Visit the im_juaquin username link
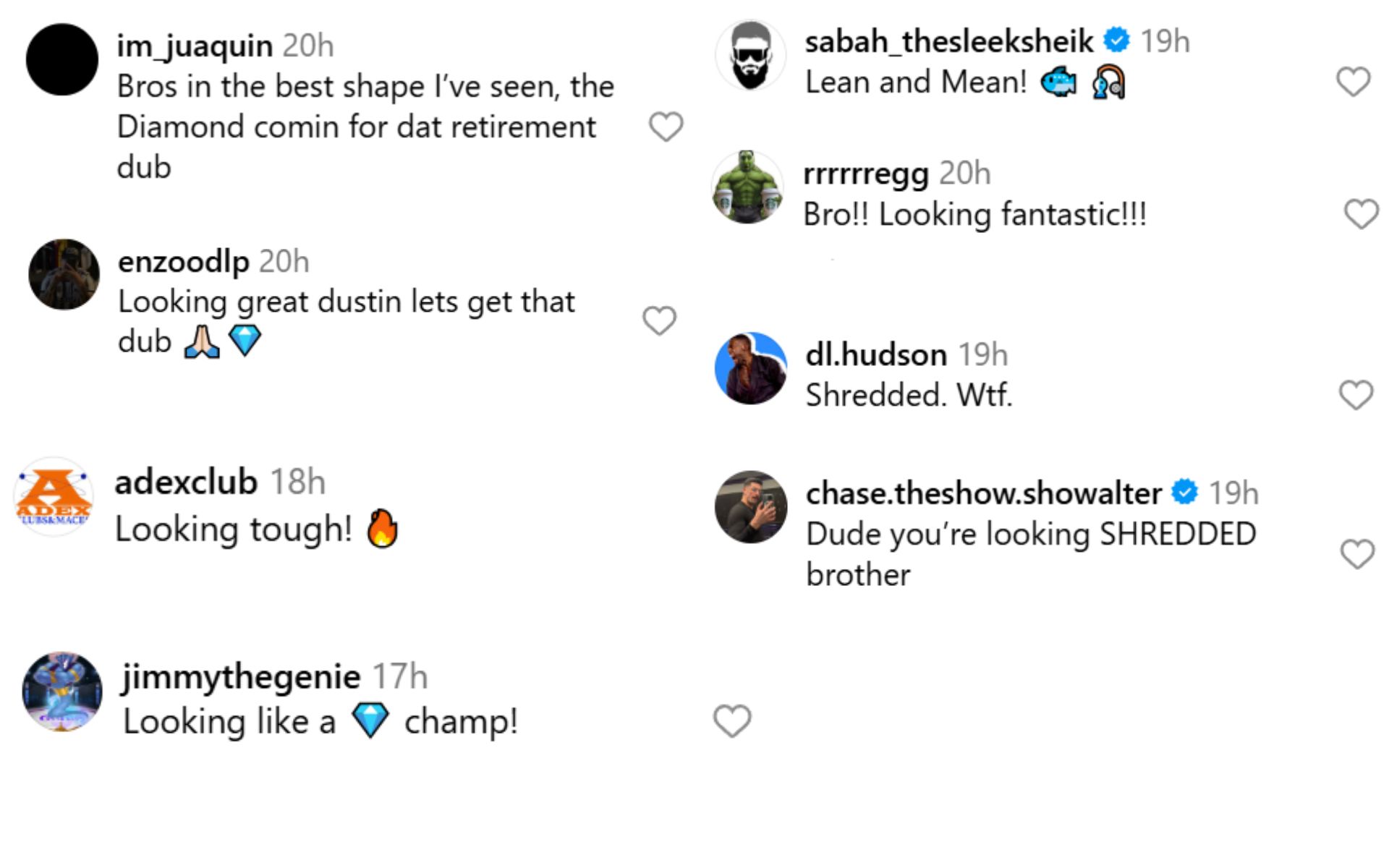 point(195,46)
